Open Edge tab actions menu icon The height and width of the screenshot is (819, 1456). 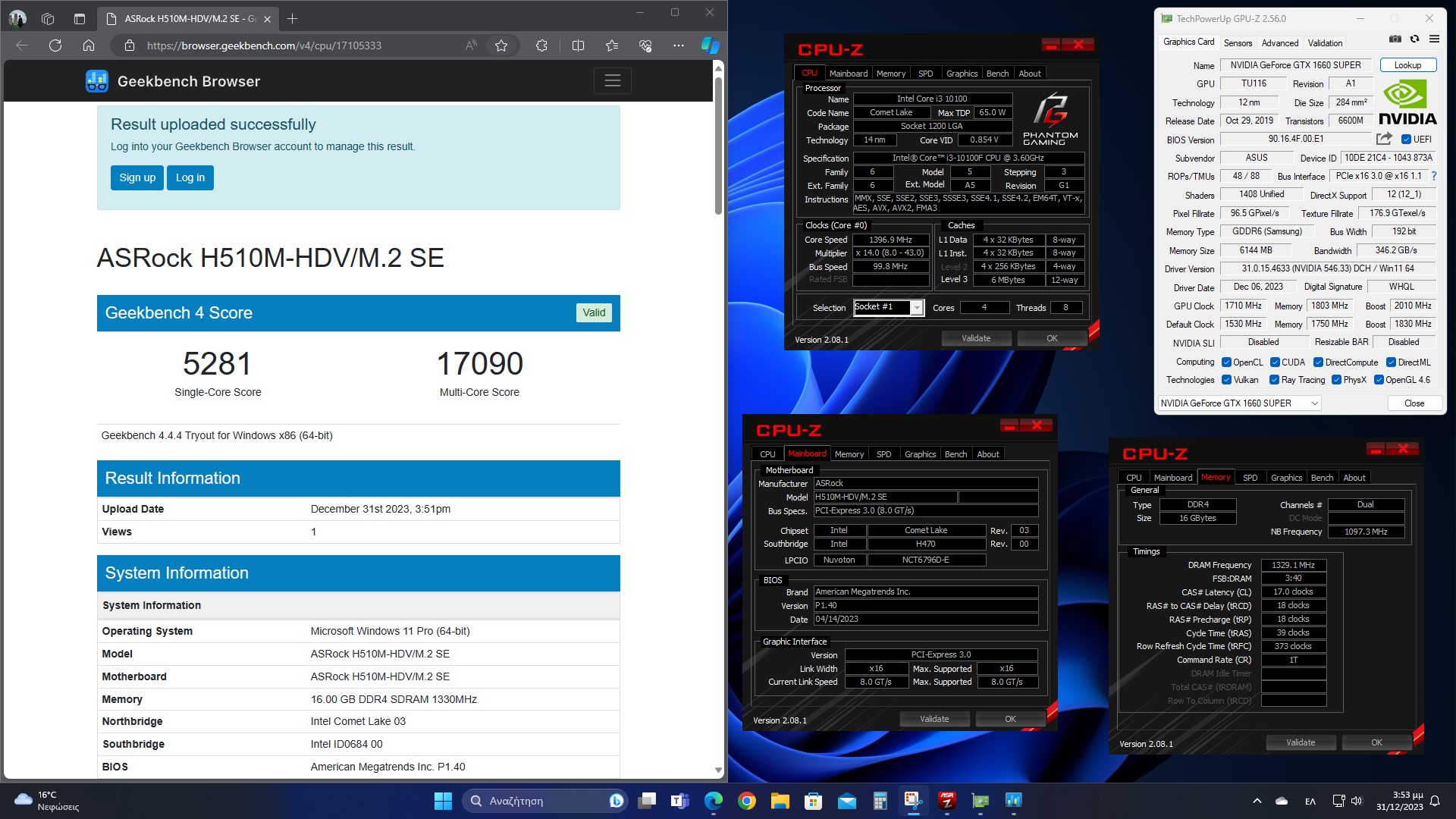pos(80,19)
